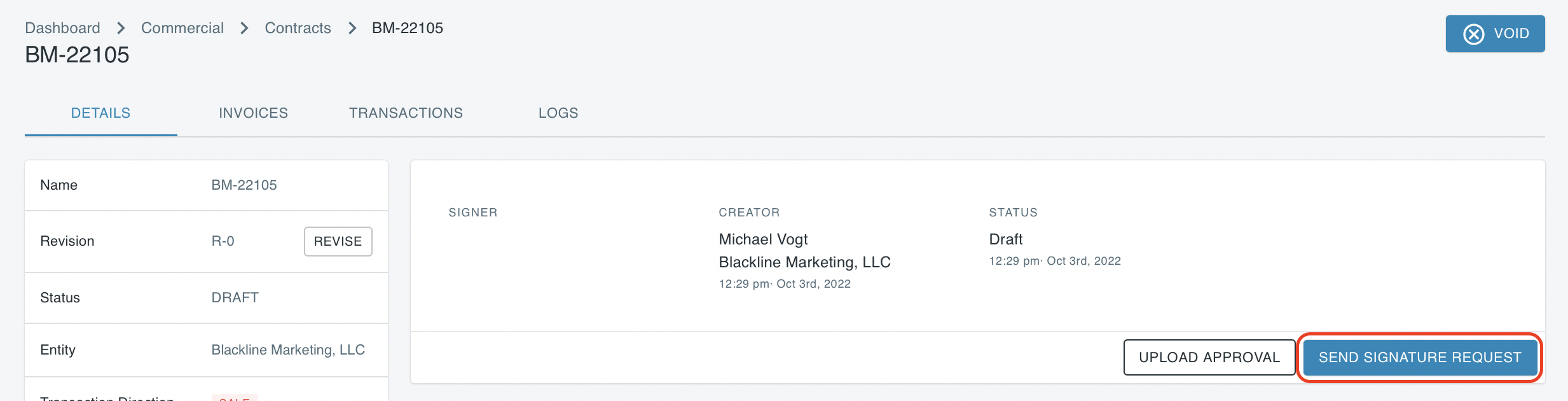Screen dimensions: 1568x401
Task: Click the DRAFT status value
Action: pyautogui.click(x=235, y=297)
